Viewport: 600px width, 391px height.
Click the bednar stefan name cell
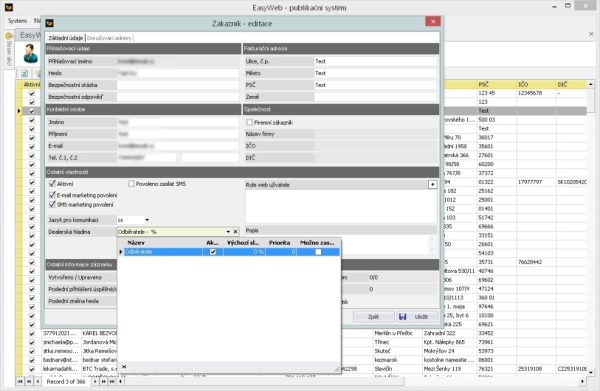[x=99, y=360]
